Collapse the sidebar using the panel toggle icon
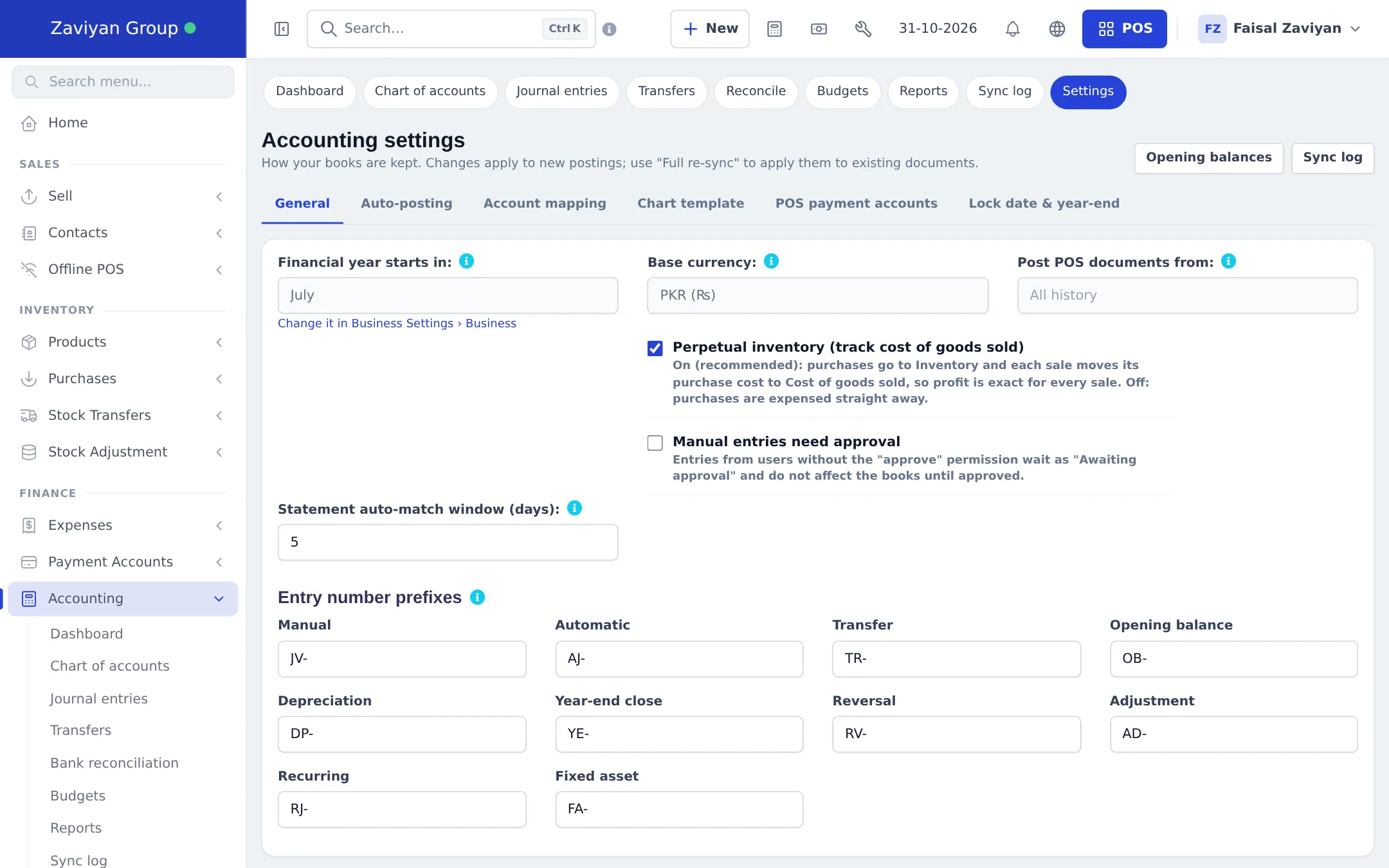Image resolution: width=1389 pixels, height=868 pixels. (x=282, y=29)
